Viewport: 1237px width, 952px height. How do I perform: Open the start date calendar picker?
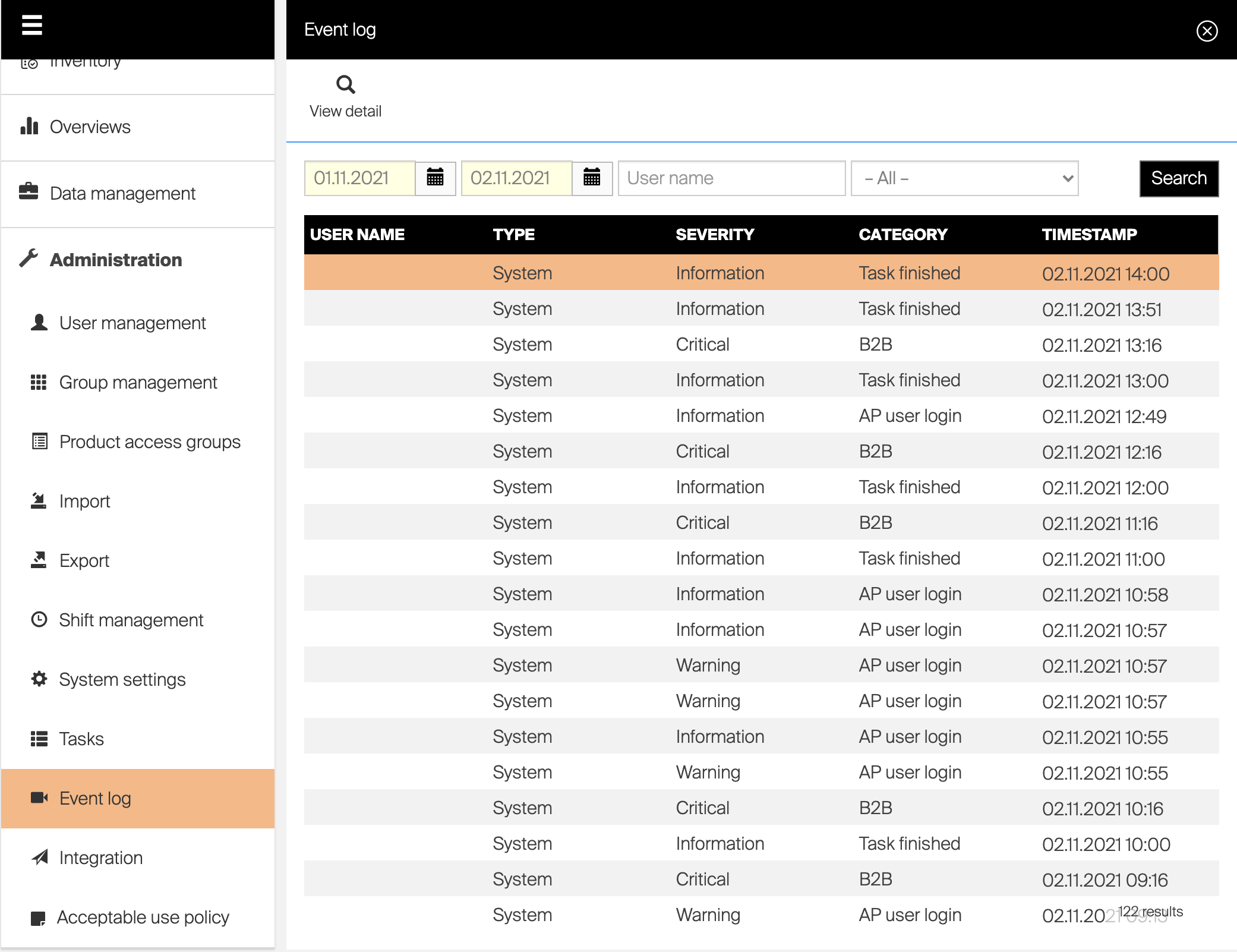click(x=435, y=178)
